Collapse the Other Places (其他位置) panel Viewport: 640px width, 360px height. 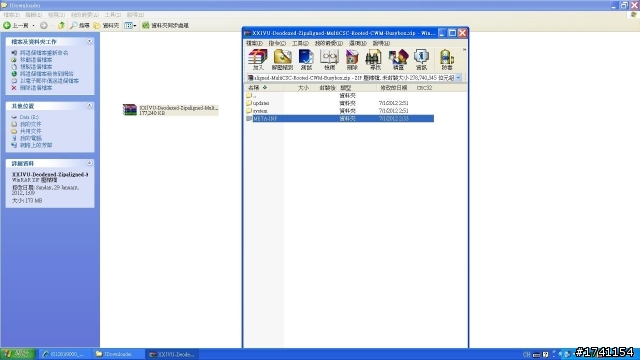point(89,106)
